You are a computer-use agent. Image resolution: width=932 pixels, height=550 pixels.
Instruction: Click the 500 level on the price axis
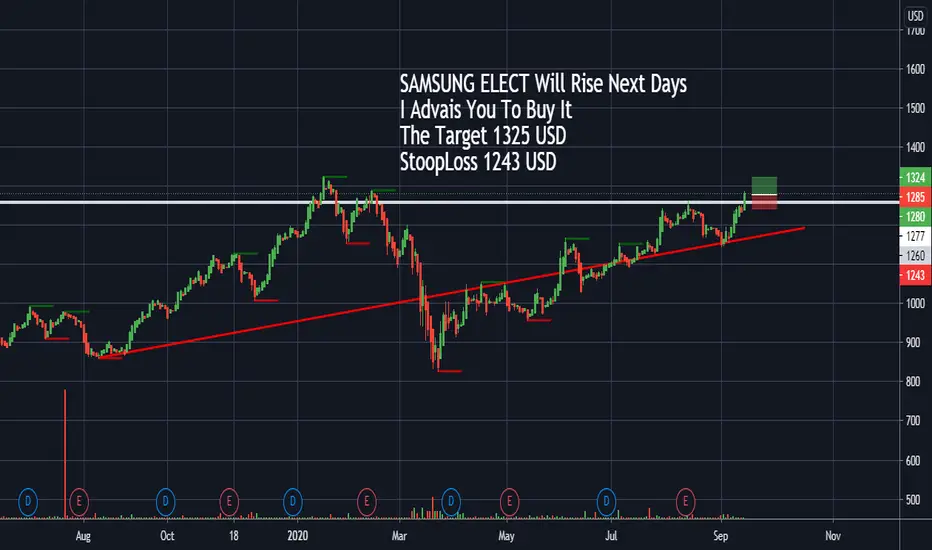click(912, 500)
